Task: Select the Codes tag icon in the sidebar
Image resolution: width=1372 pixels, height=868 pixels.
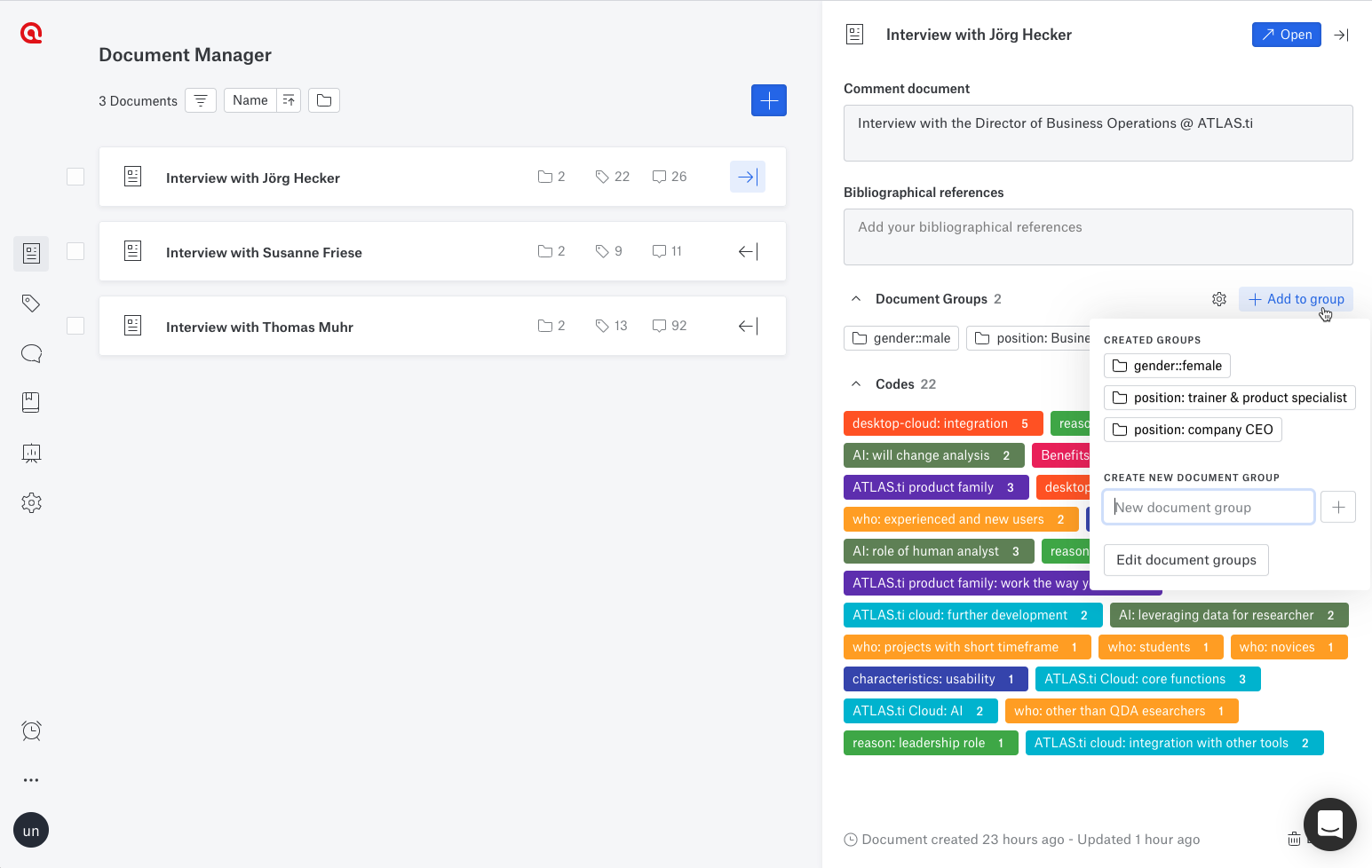Action: click(31, 303)
